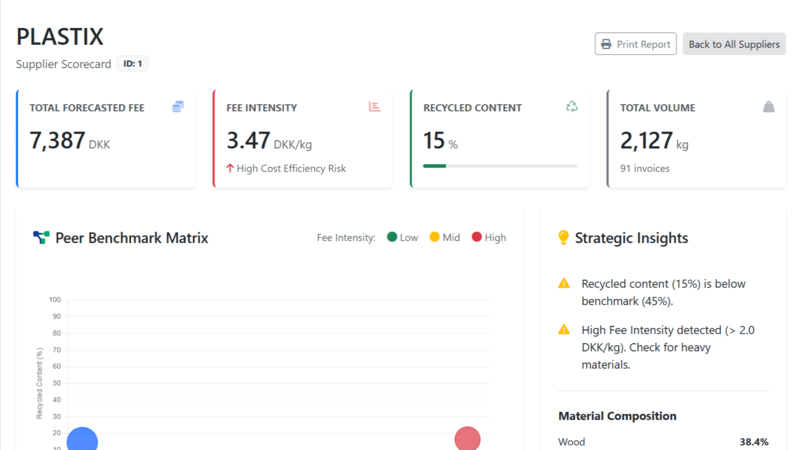This screenshot has height=450, width=800.
Task: Click the chart icon on Fee Intensity card
Action: [375, 107]
